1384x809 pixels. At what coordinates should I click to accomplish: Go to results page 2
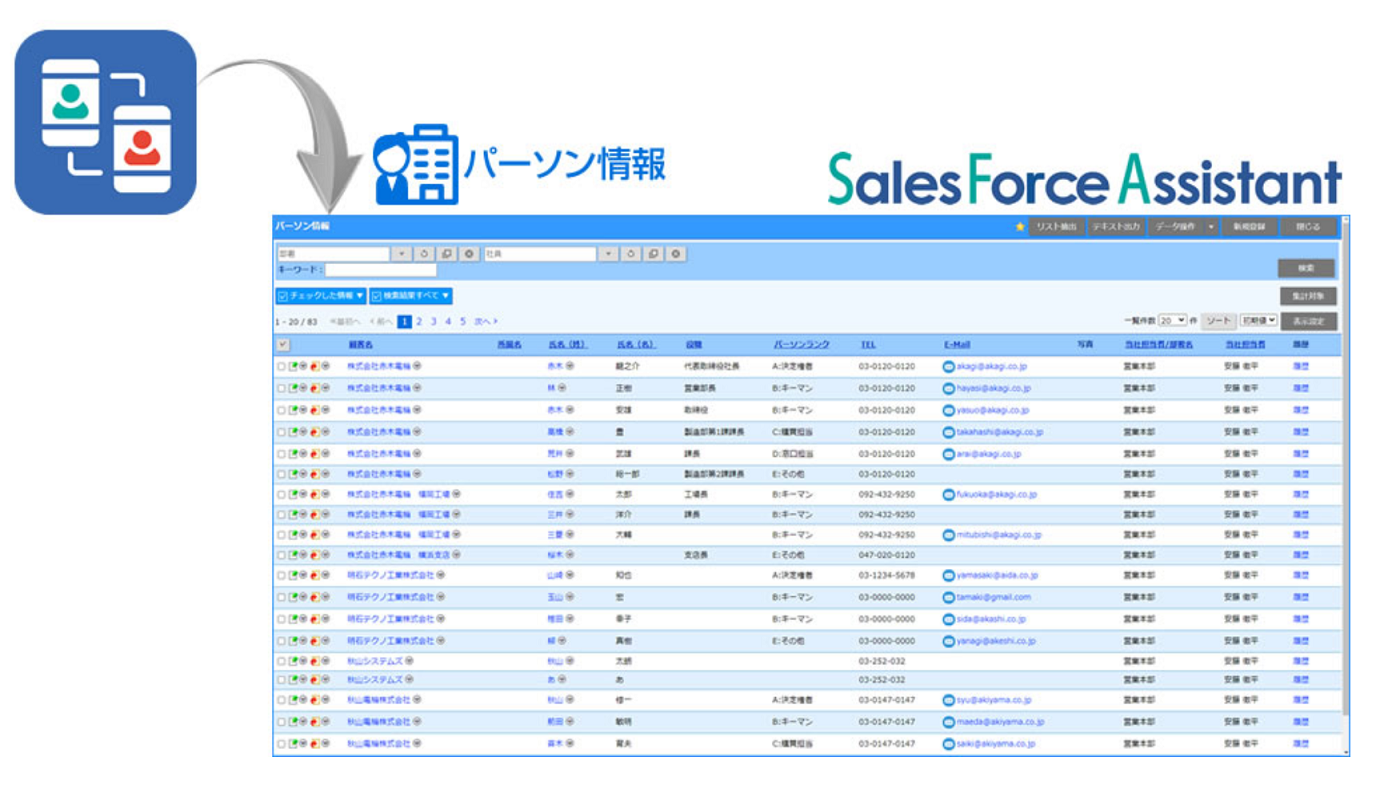point(419,321)
